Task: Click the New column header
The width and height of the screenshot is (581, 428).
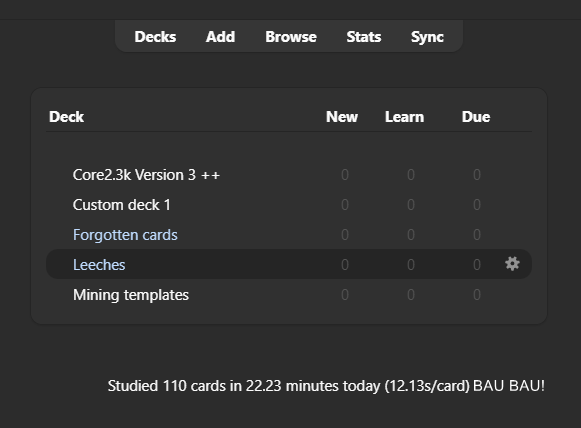Action: 342,117
